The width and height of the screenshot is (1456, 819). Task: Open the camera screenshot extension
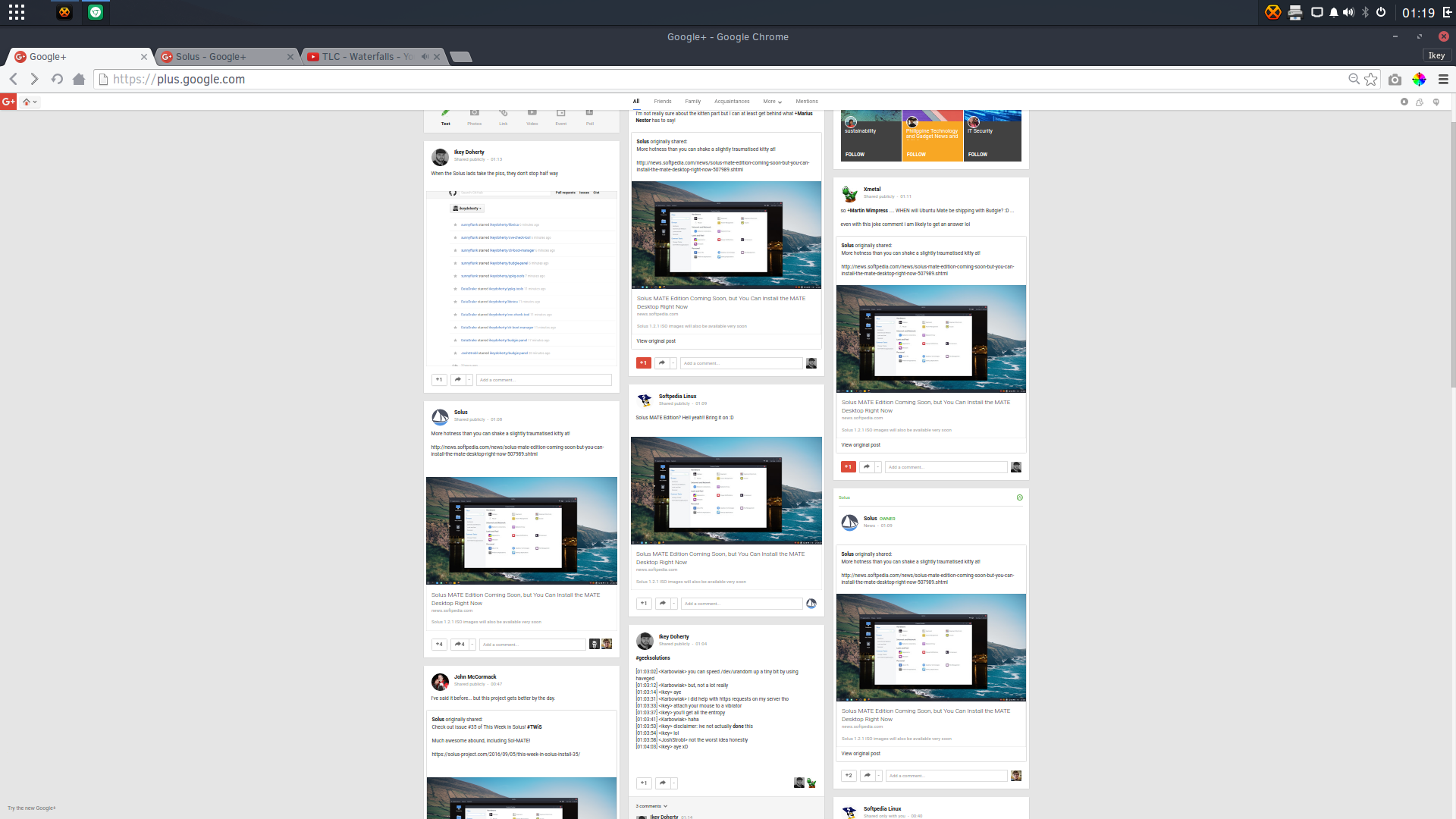point(1395,79)
